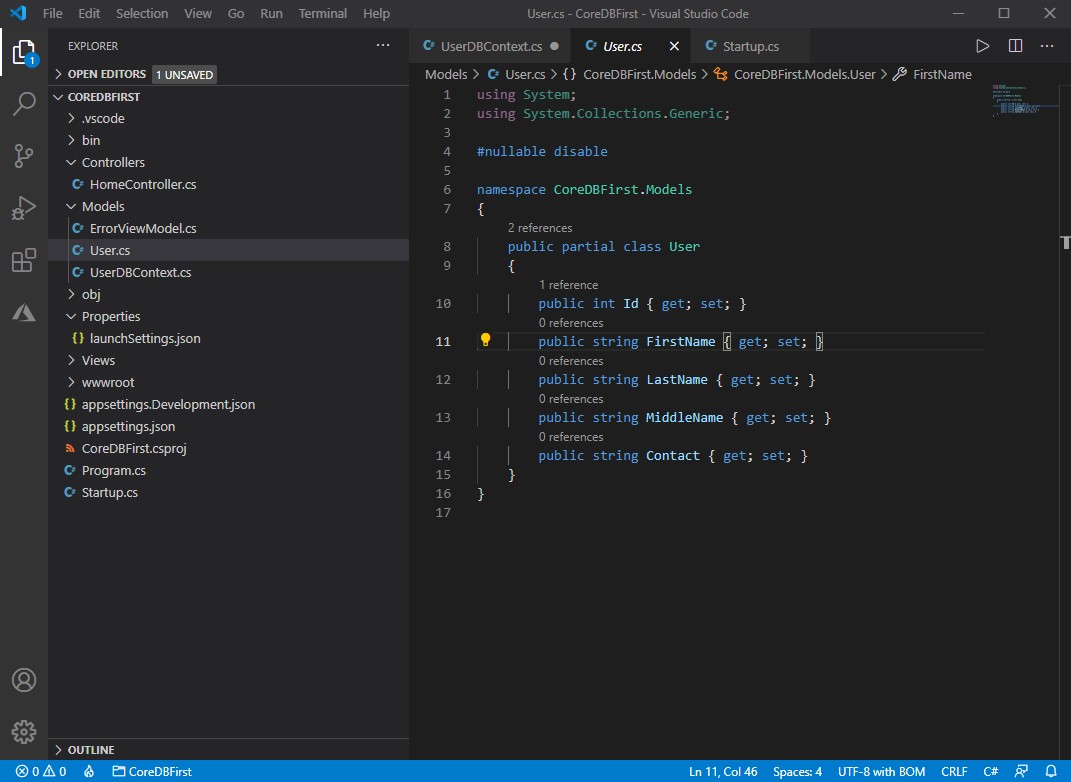Click the 2 references CodeLens above User class

(540, 227)
